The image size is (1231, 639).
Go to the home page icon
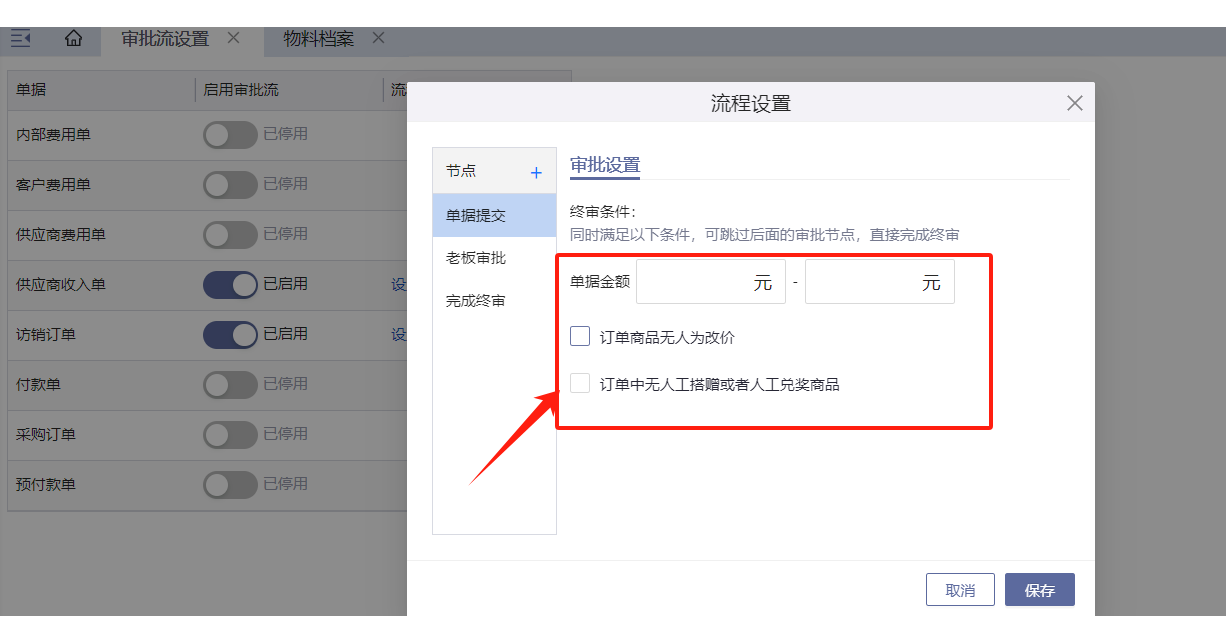(73, 39)
